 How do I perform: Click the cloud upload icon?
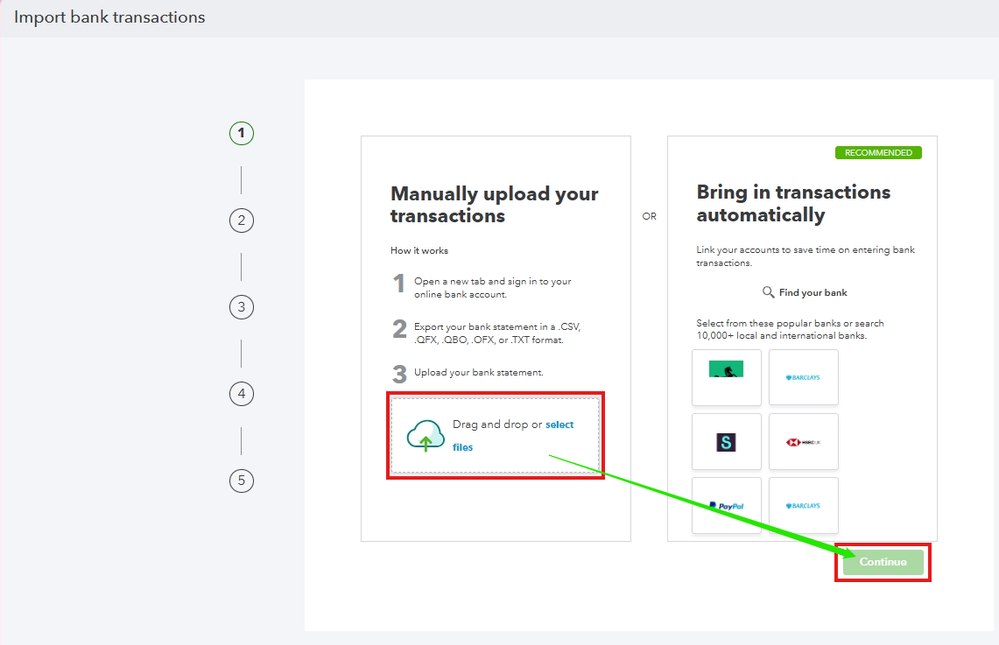426,436
